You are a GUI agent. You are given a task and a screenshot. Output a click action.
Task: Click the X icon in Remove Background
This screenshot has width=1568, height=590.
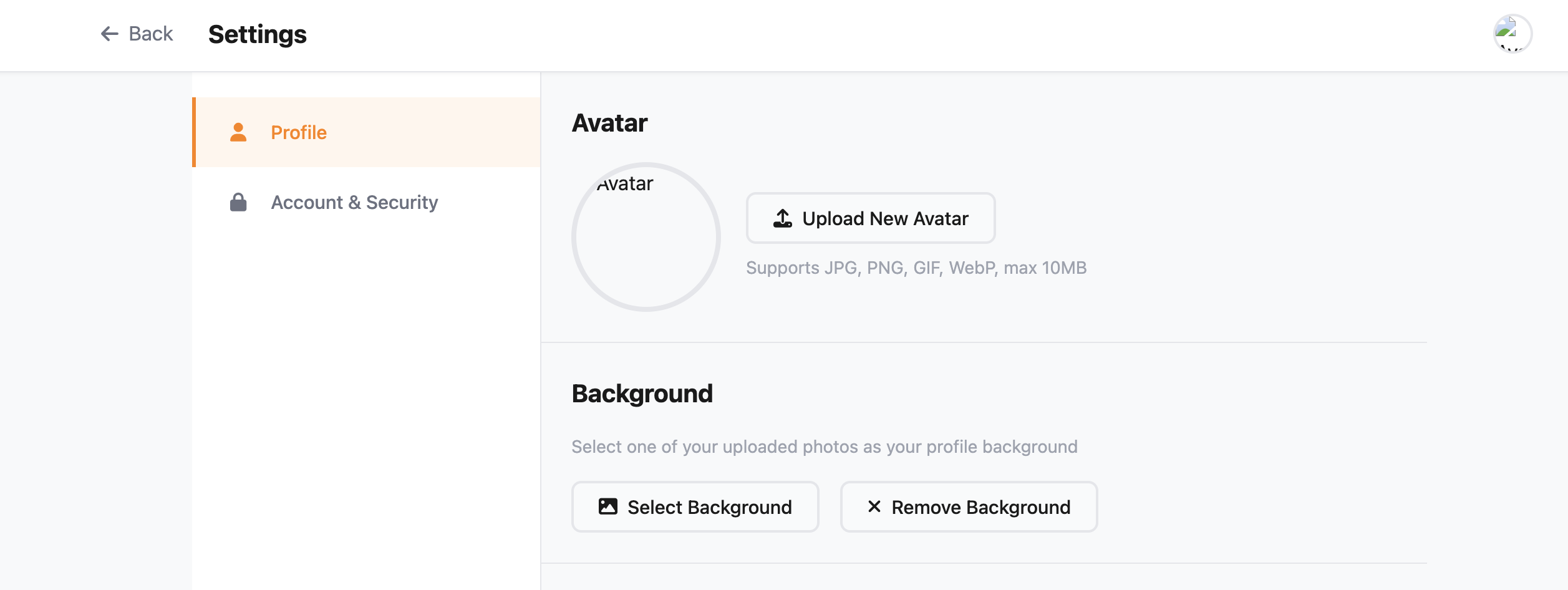click(874, 506)
